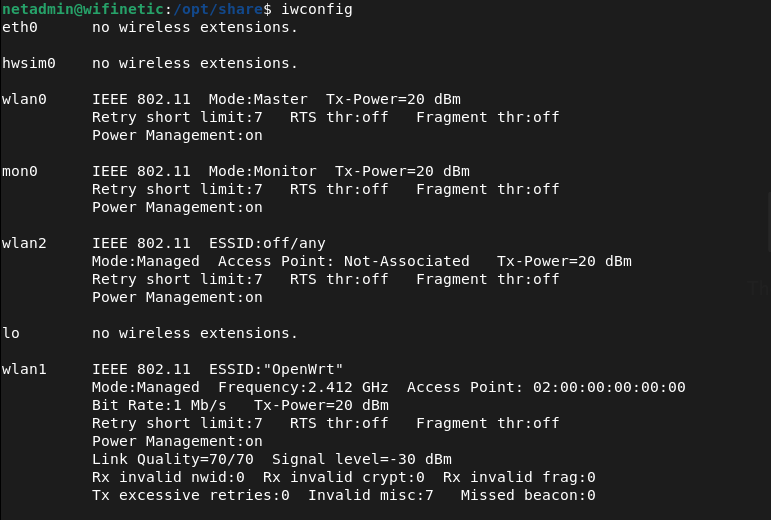Click the Not-Associated access point text
771x520 pixels.
[x=406, y=261]
